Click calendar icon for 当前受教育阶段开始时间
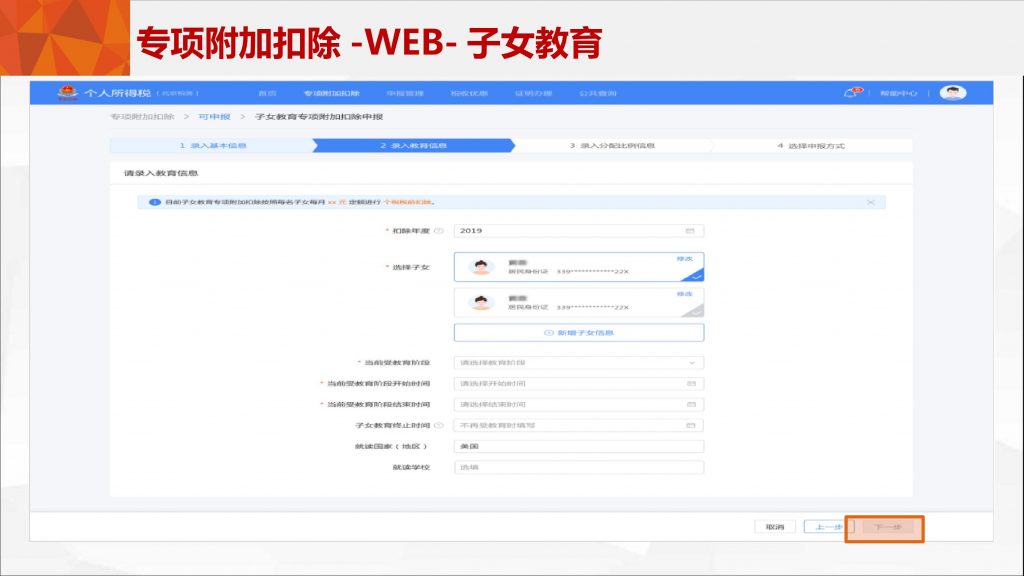The image size is (1024, 576). pos(689,383)
